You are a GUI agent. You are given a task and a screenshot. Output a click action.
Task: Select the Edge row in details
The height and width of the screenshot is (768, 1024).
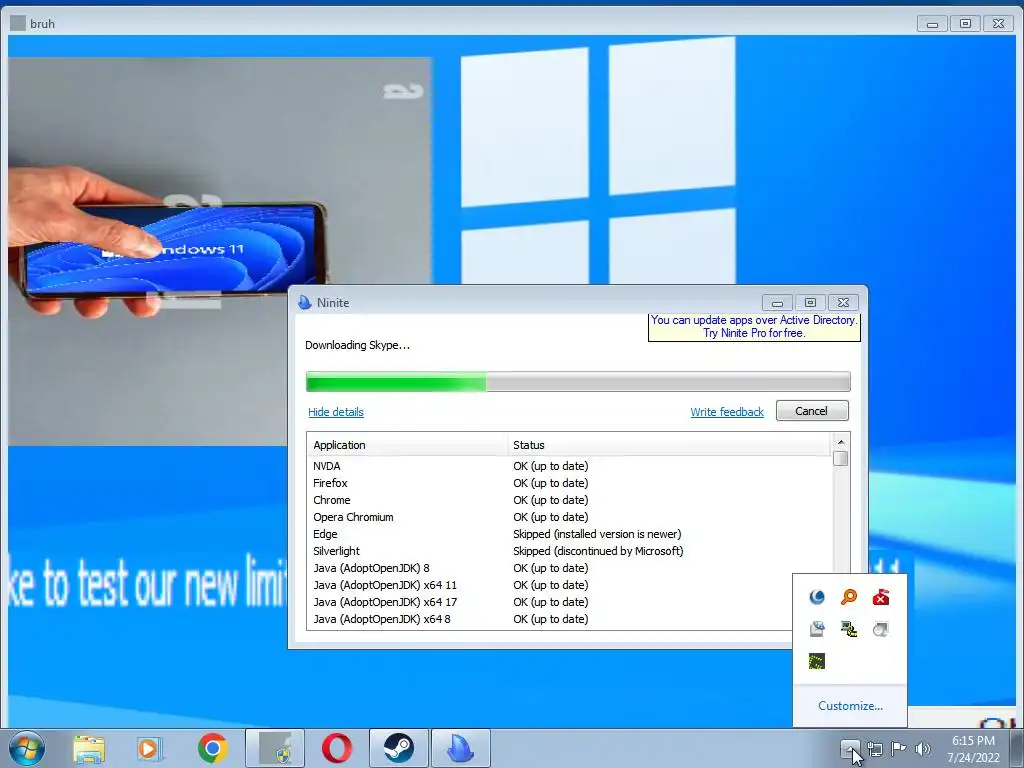(x=569, y=534)
